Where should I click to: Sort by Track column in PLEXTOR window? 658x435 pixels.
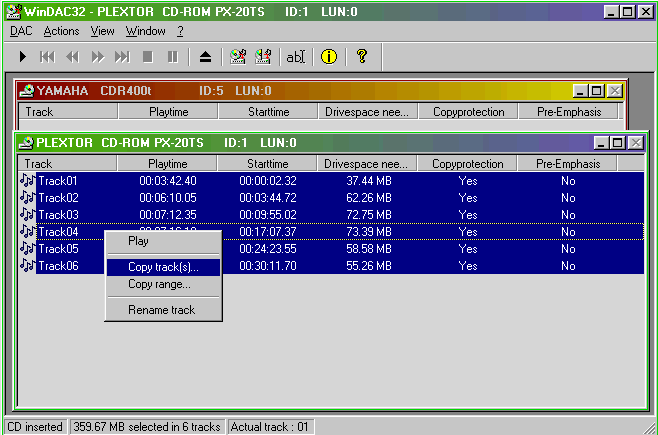[x=67, y=164]
